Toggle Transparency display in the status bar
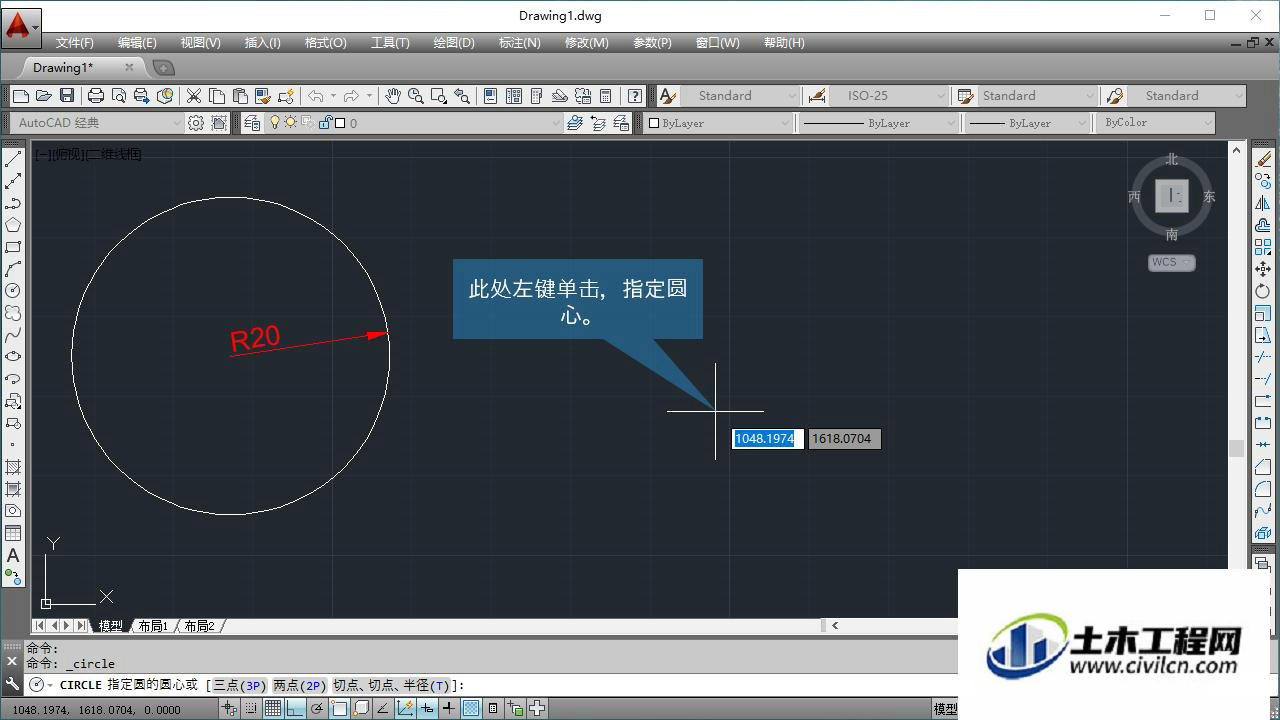Image resolution: width=1280 pixels, height=720 pixels. tap(471, 709)
